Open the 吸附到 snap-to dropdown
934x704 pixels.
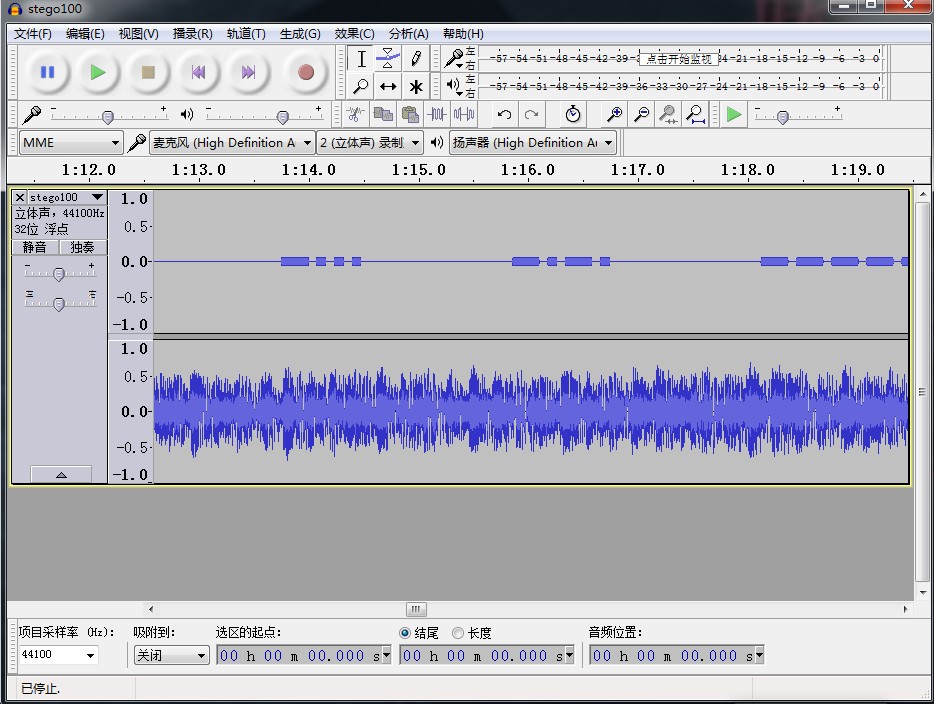(x=171, y=655)
